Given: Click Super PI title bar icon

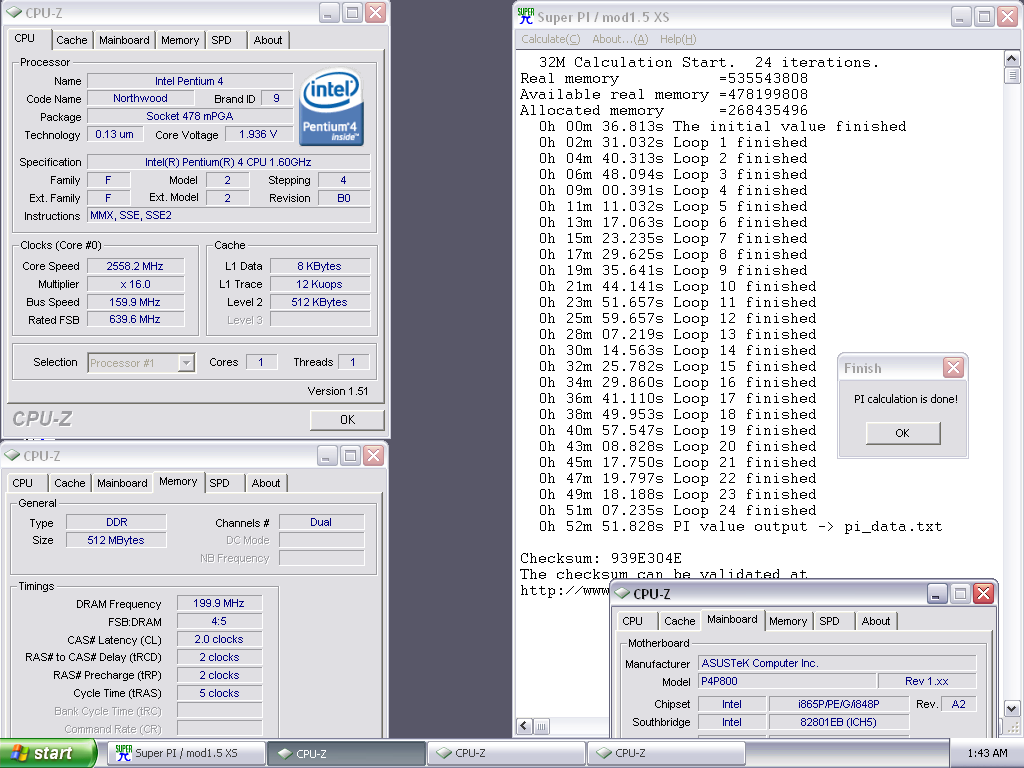Looking at the screenshot, I should tap(525, 16).
